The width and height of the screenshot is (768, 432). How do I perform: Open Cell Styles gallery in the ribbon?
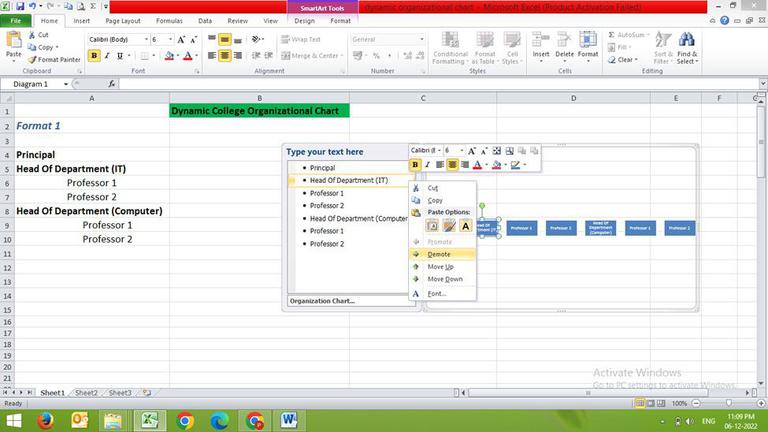tap(512, 48)
